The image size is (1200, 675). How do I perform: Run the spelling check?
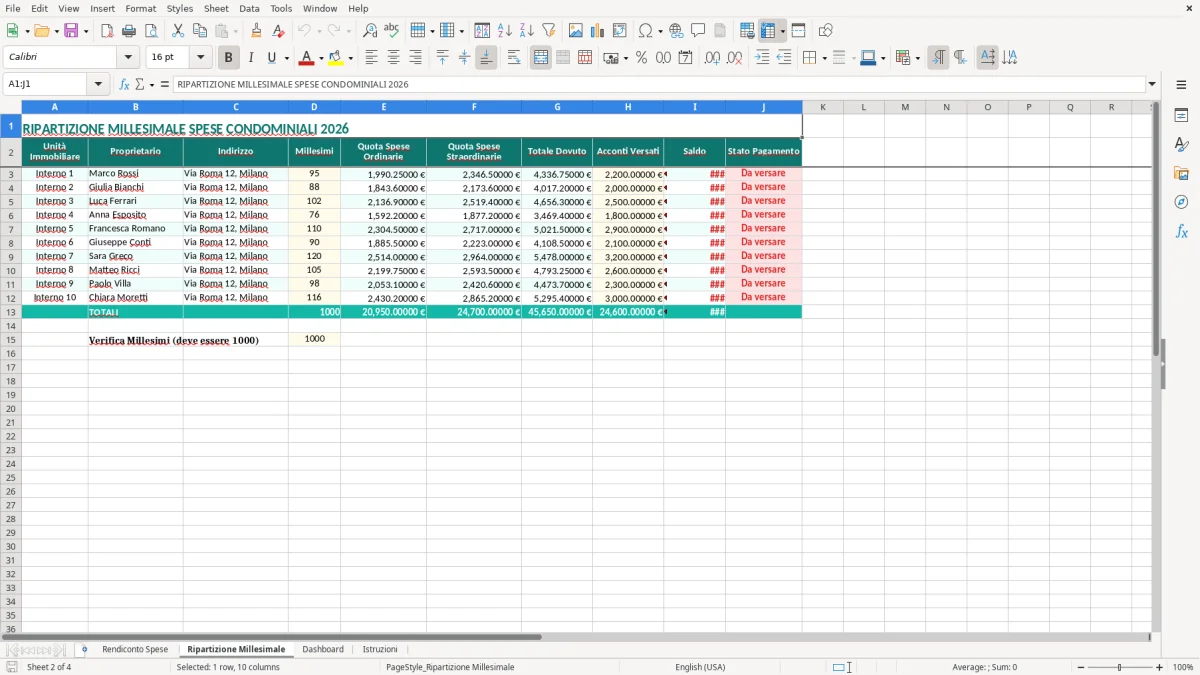coord(391,30)
